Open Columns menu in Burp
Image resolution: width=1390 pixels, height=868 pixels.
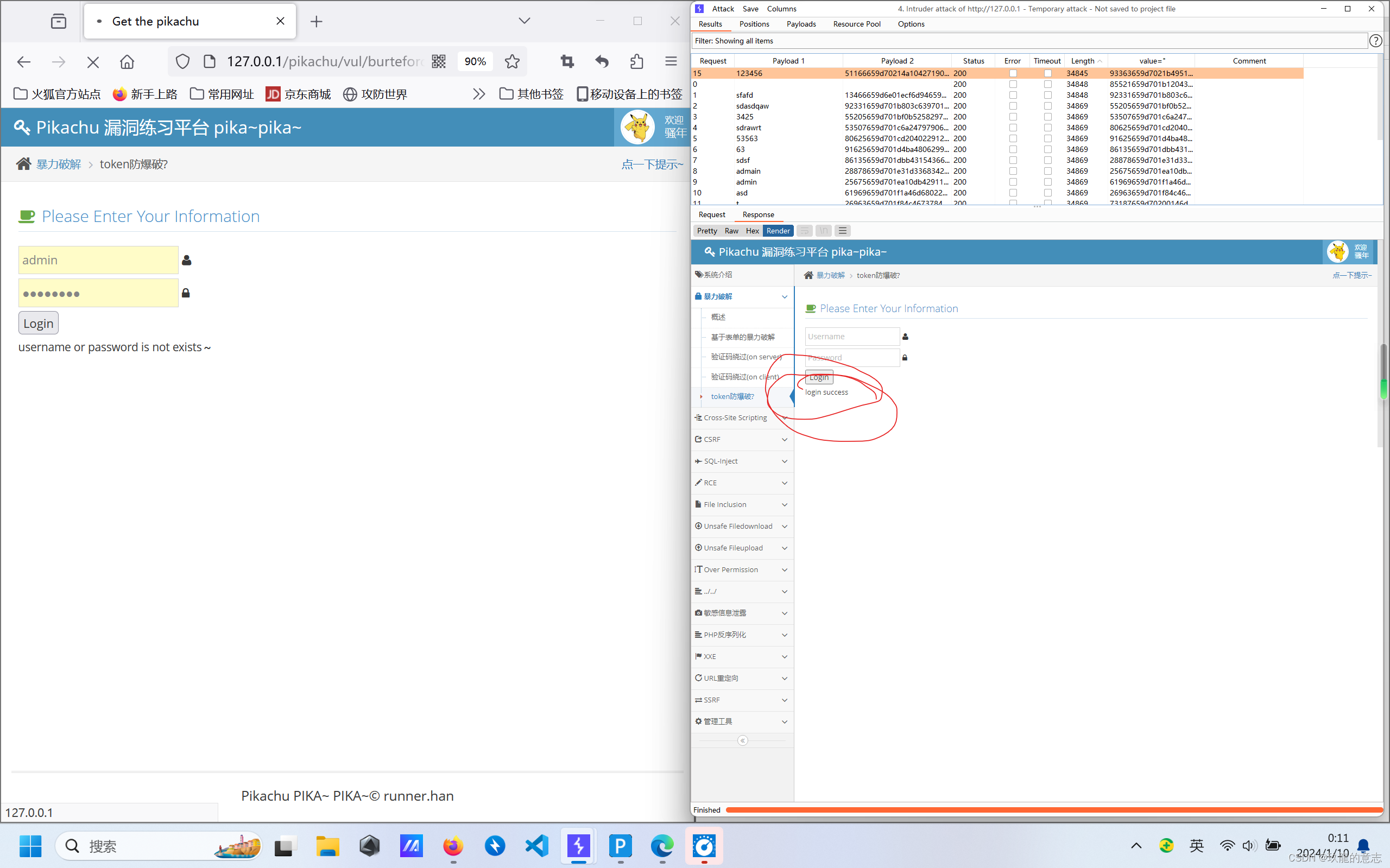pyautogui.click(x=781, y=9)
